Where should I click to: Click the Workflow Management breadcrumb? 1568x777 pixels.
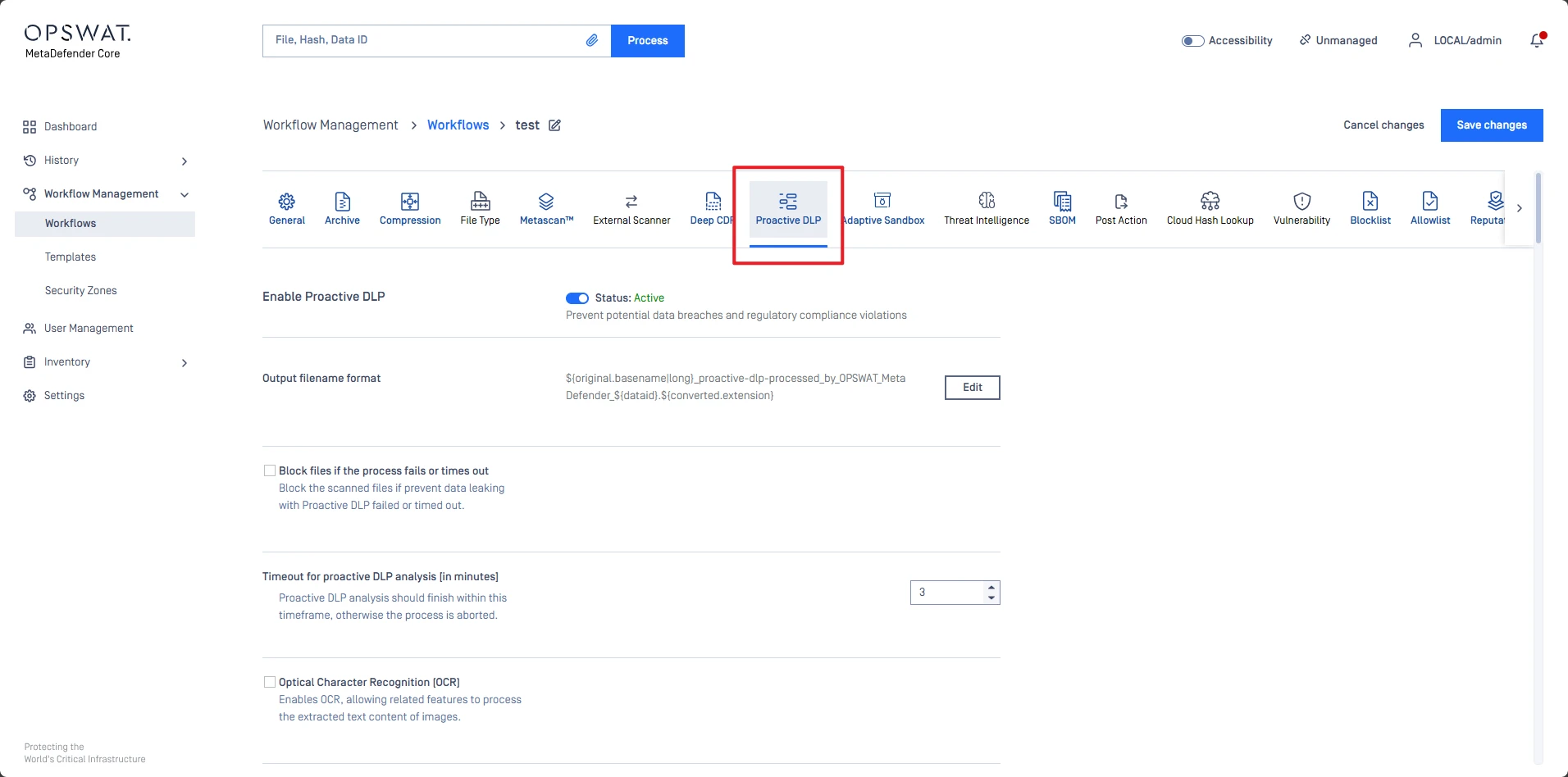[330, 125]
